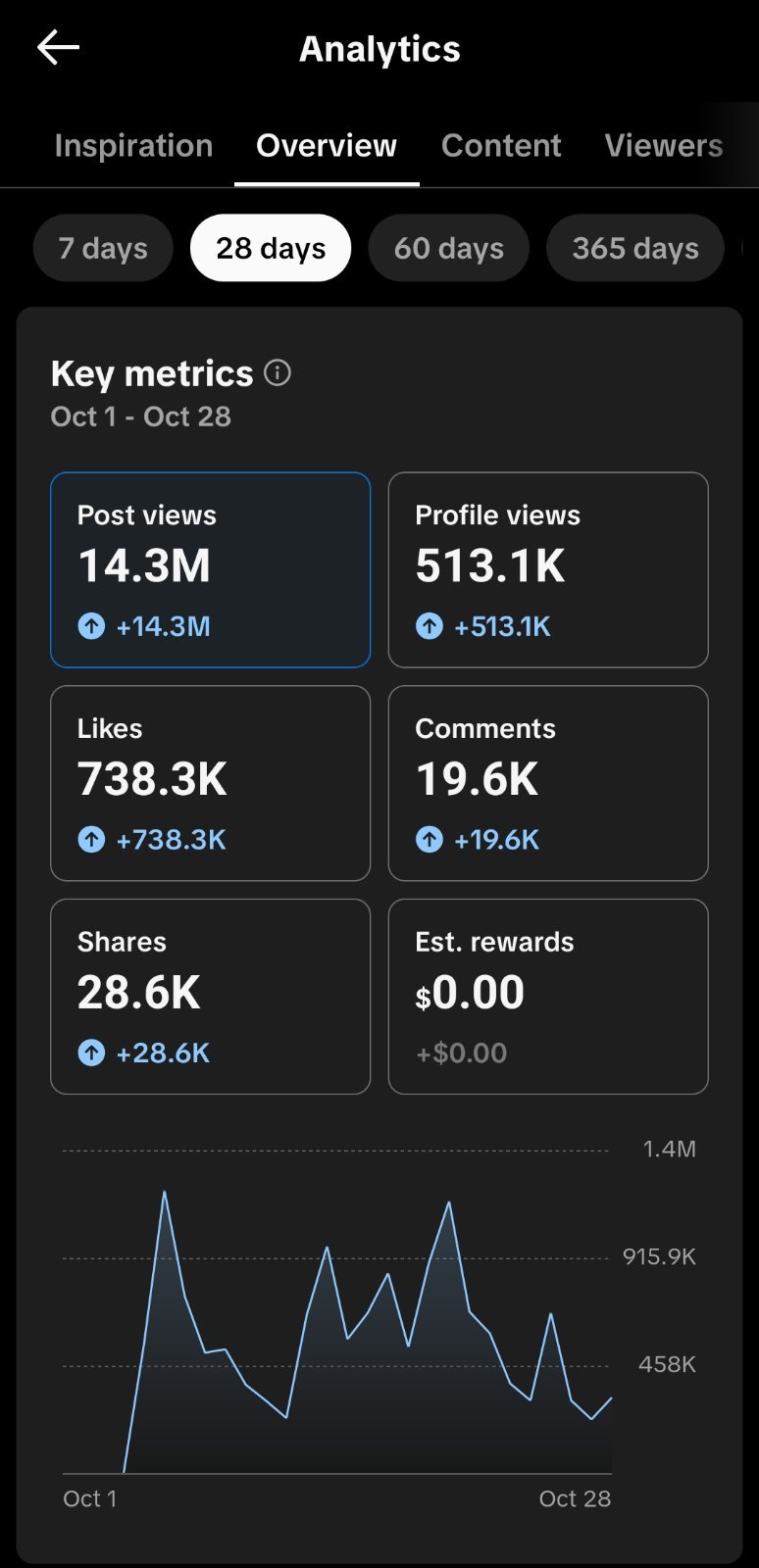Select the 7 days range

tap(103, 248)
